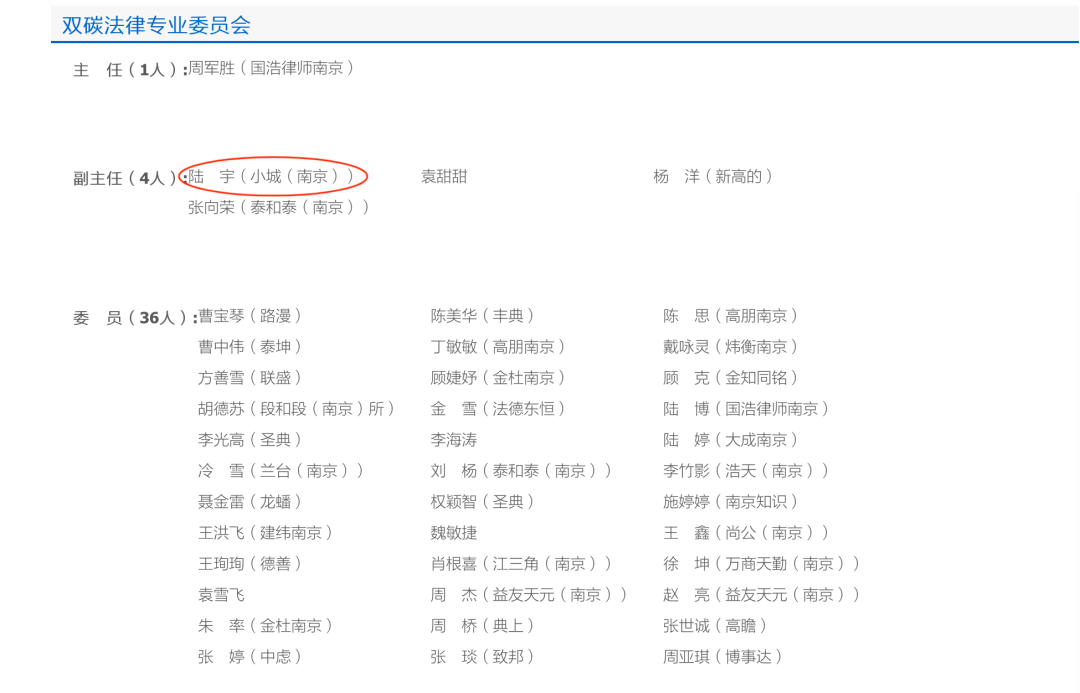The image size is (1080, 693).
Task: Select 胡德苏（段和段（南京）所）
Action: [x=296, y=409]
